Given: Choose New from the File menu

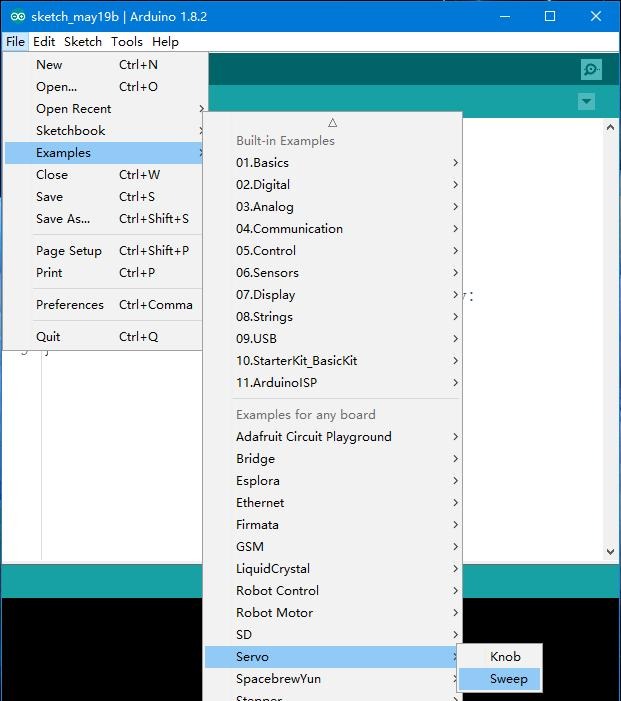Looking at the screenshot, I should [105, 64].
